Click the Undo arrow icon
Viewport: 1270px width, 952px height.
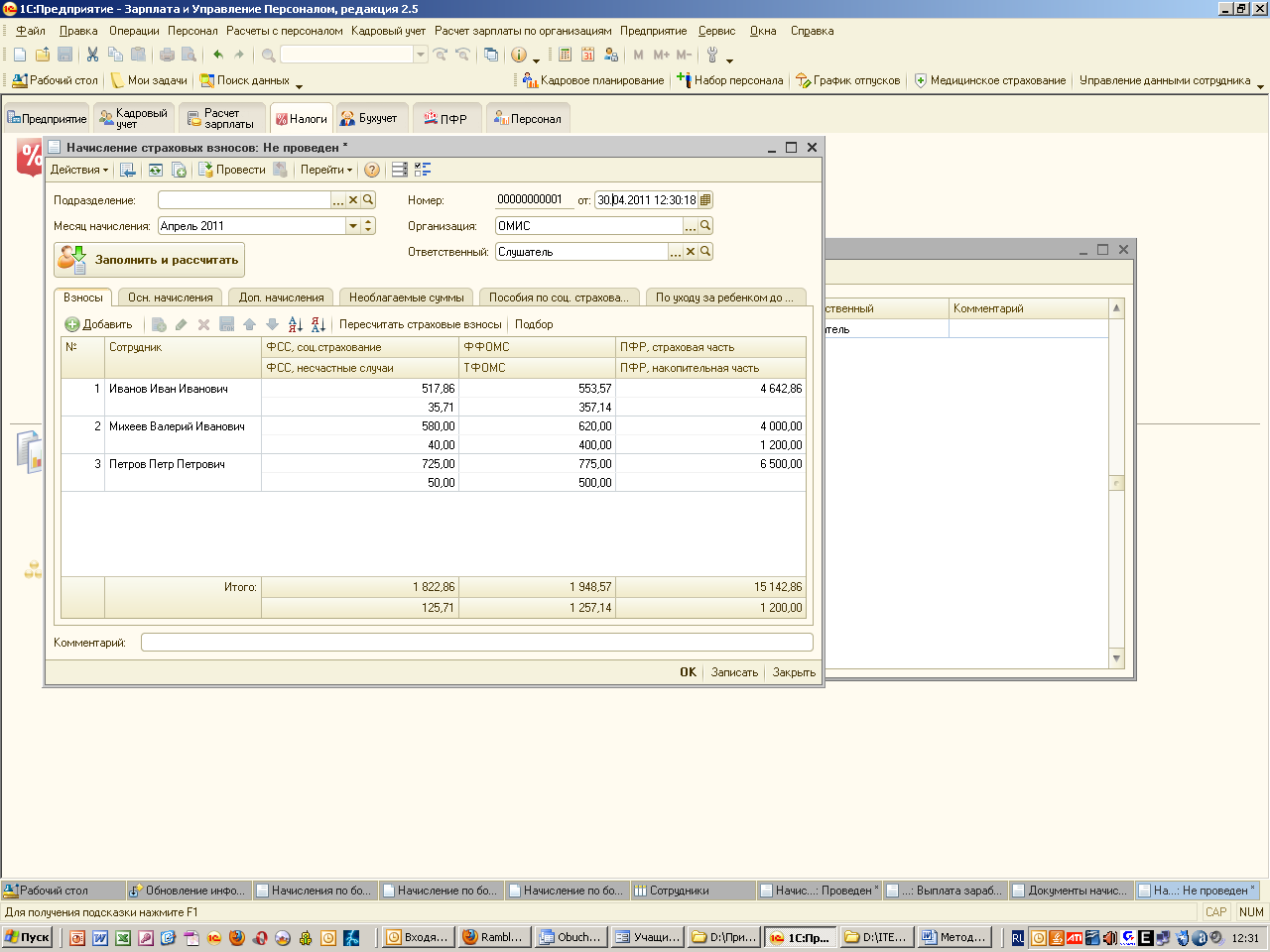218,55
